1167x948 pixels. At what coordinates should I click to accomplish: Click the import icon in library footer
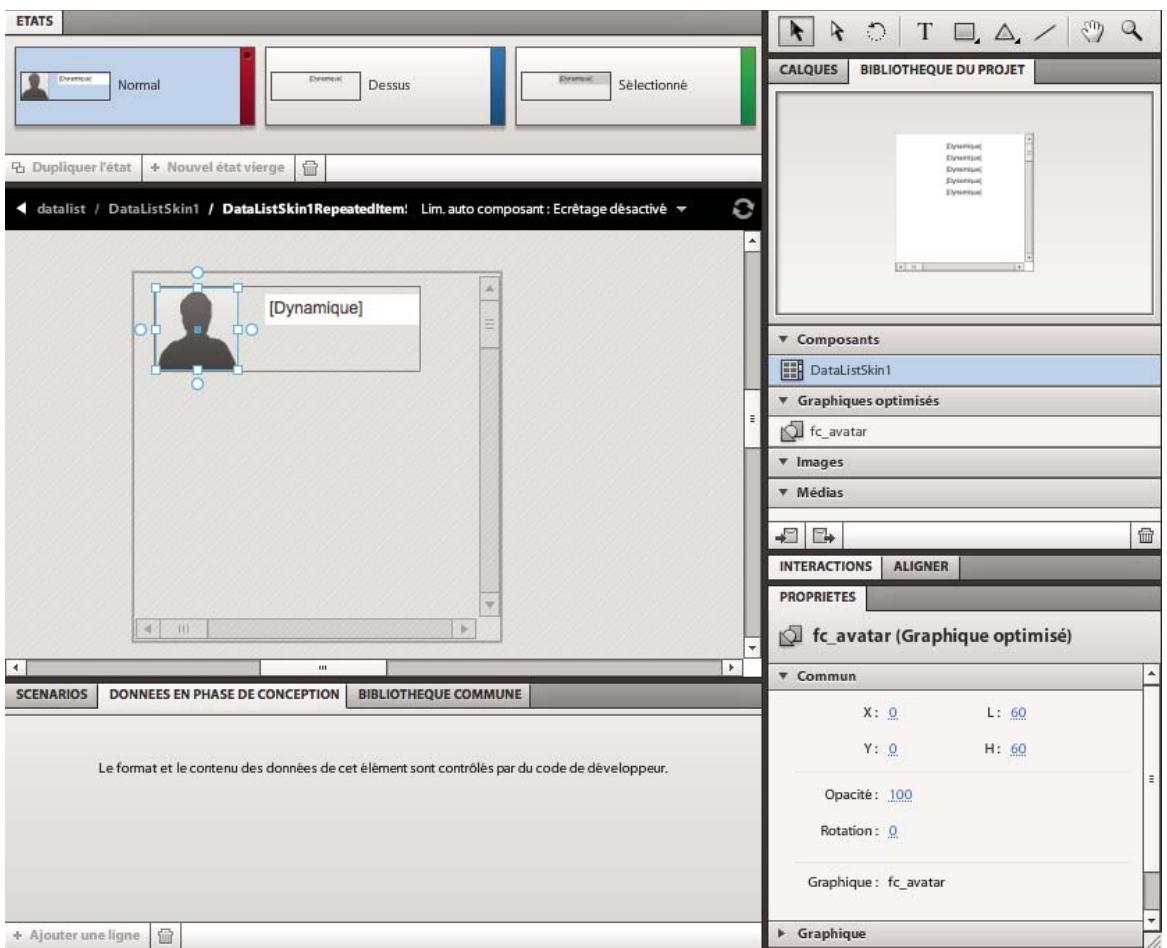787,535
